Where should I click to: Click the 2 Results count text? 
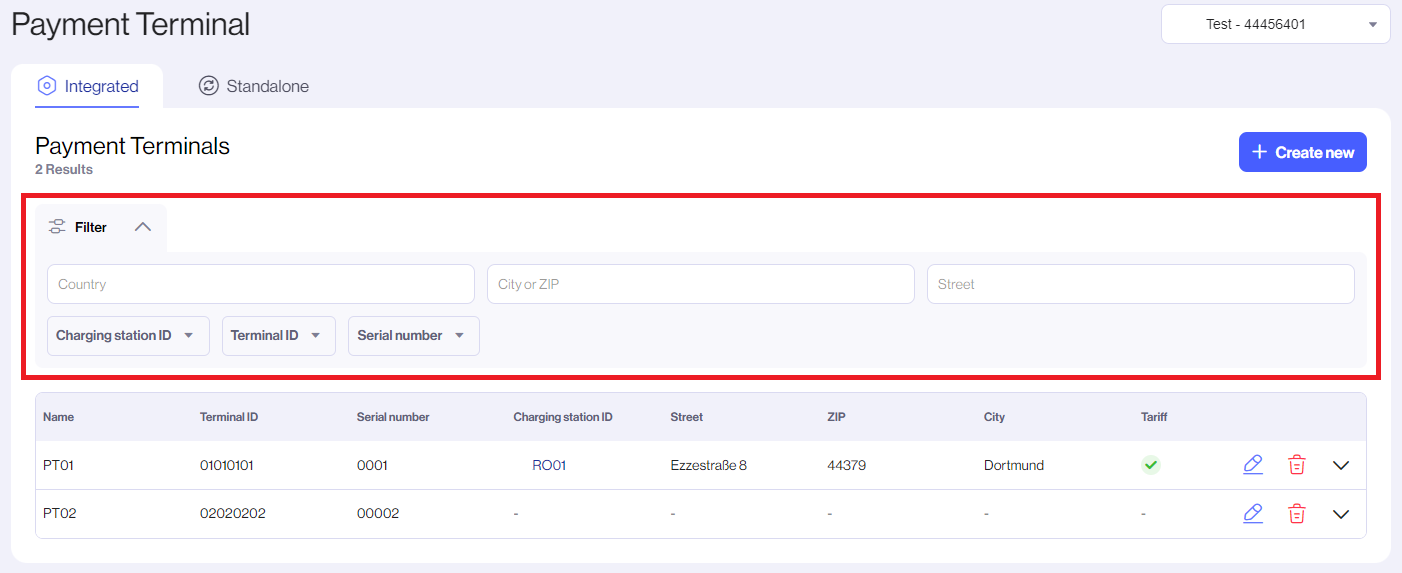pos(64,170)
